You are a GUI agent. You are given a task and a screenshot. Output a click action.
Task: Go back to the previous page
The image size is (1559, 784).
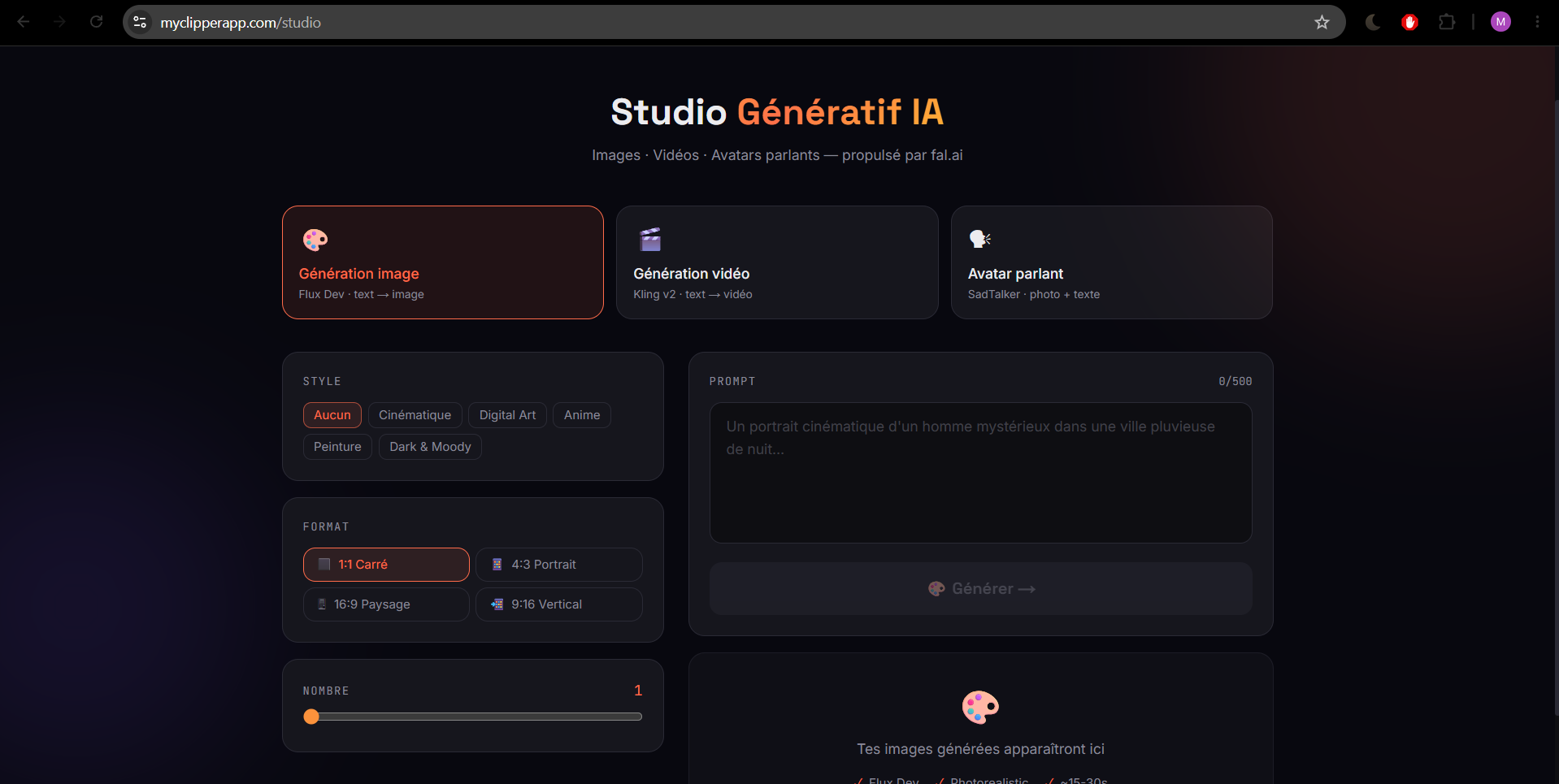(x=24, y=22)
